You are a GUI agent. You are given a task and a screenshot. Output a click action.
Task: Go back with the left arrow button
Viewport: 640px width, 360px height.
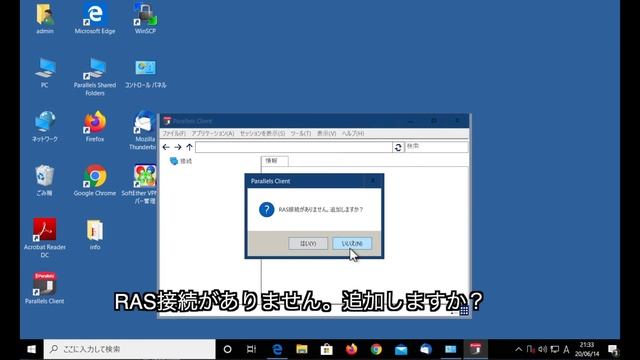click(x=166, y=147)
